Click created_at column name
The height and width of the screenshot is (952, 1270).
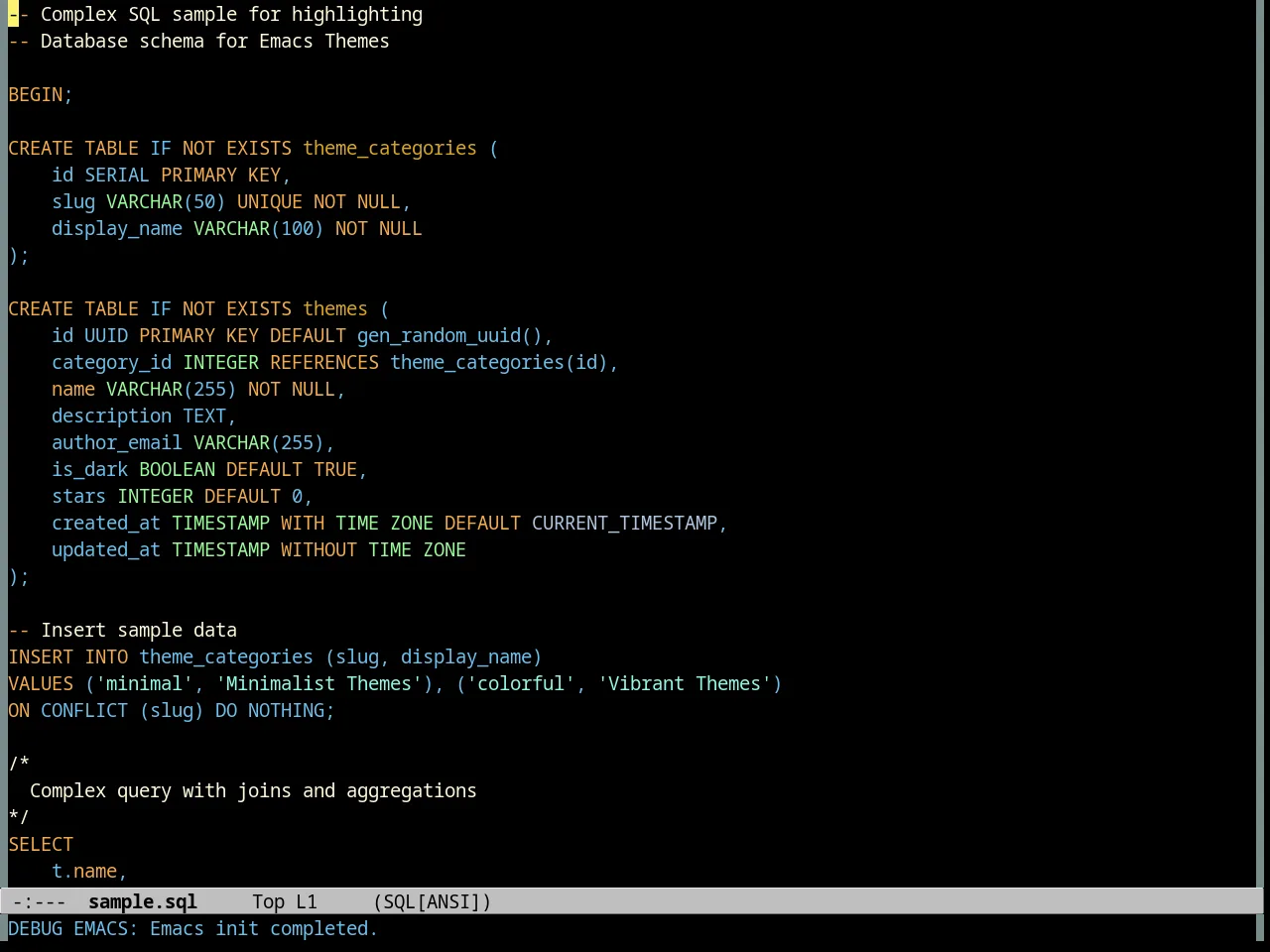[x=106, y=523]
